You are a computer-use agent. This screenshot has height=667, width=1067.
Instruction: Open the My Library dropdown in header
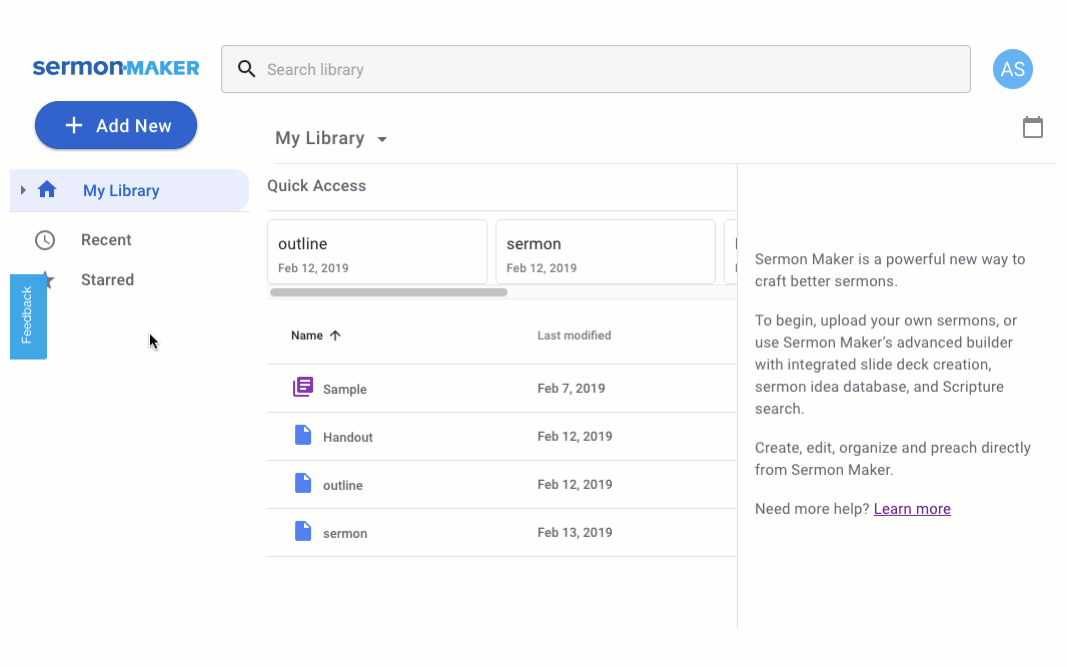[x=331, y=138]
